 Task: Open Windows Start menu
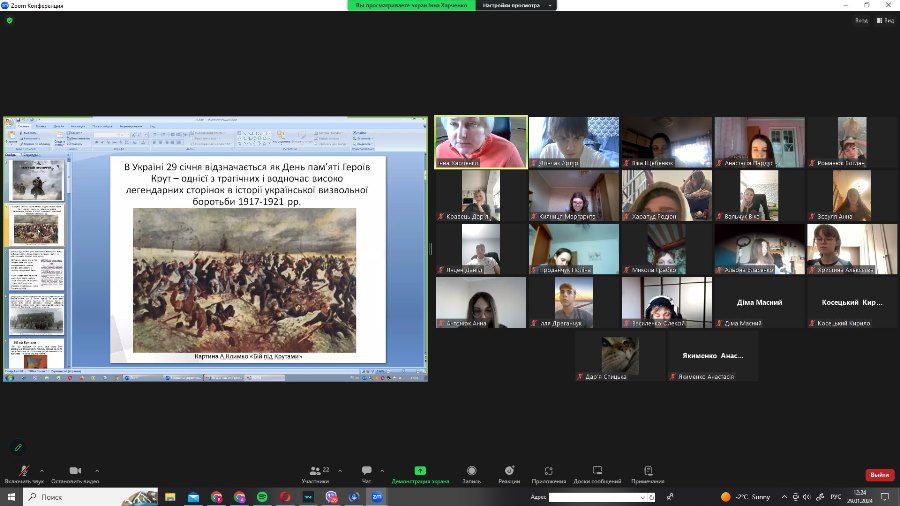[11, 497]
